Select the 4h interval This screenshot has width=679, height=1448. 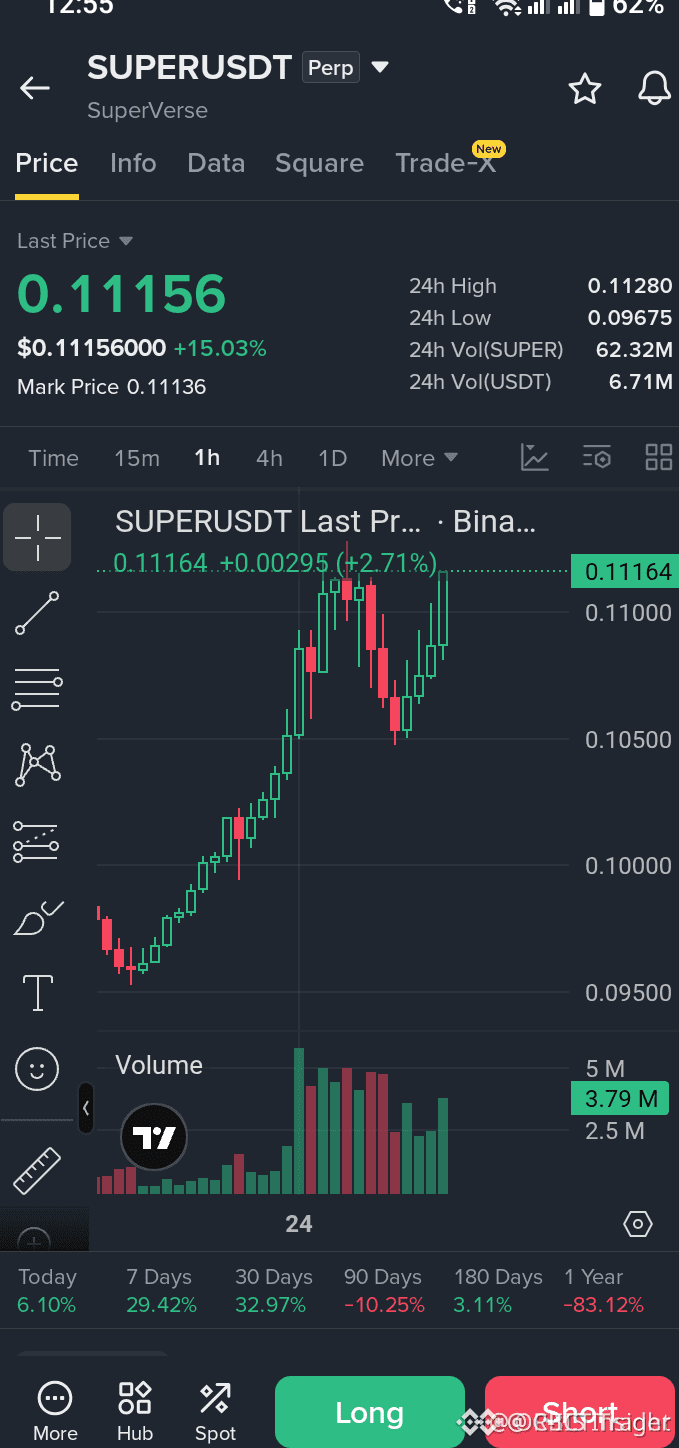coord(269,458)
